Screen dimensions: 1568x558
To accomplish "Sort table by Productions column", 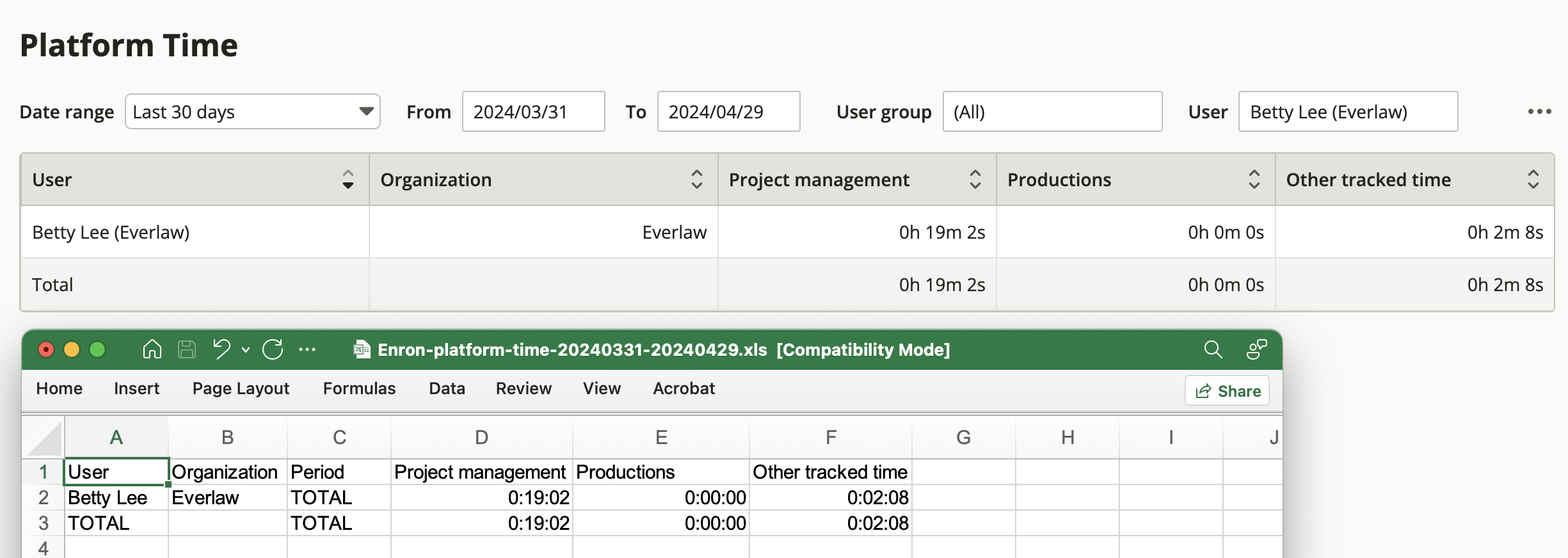I will [x=1254, y=179].
